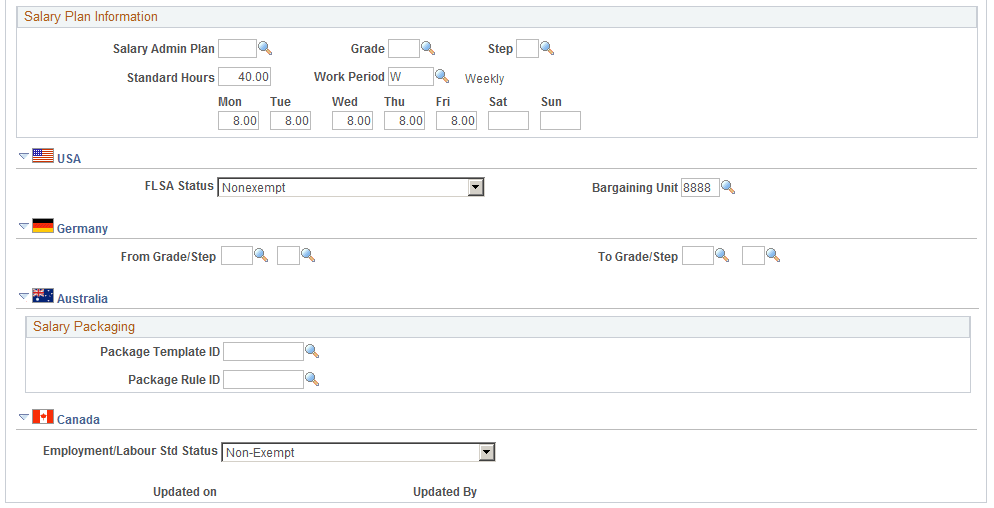Viewport: 994px width, 508px height.
Task: Open To Grade lookup magnifier under Germany
Action: coord(722,256)
